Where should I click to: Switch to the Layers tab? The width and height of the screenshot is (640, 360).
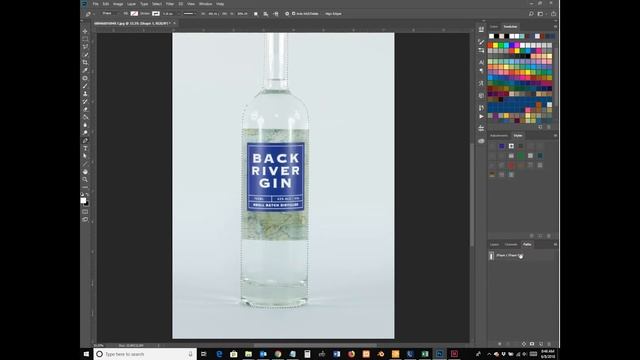[x=495, y=244]
